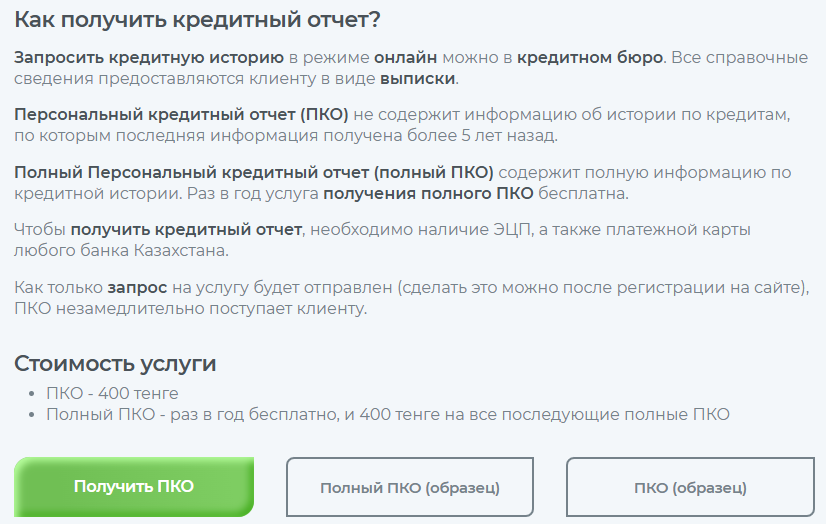The width and height of the screenshot is (826, 524).
Task: Click the green Получить ПКО button
Action: point(134,487)
